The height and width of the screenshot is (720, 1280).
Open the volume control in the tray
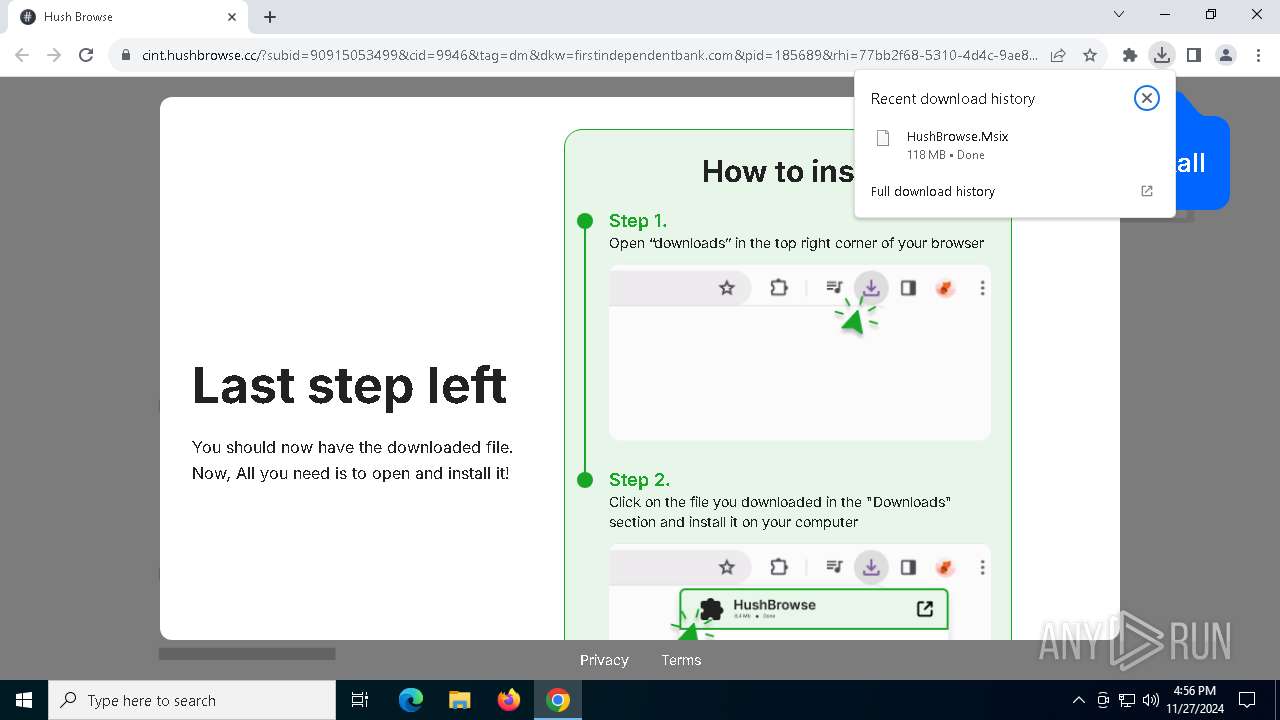point(1151,700)
